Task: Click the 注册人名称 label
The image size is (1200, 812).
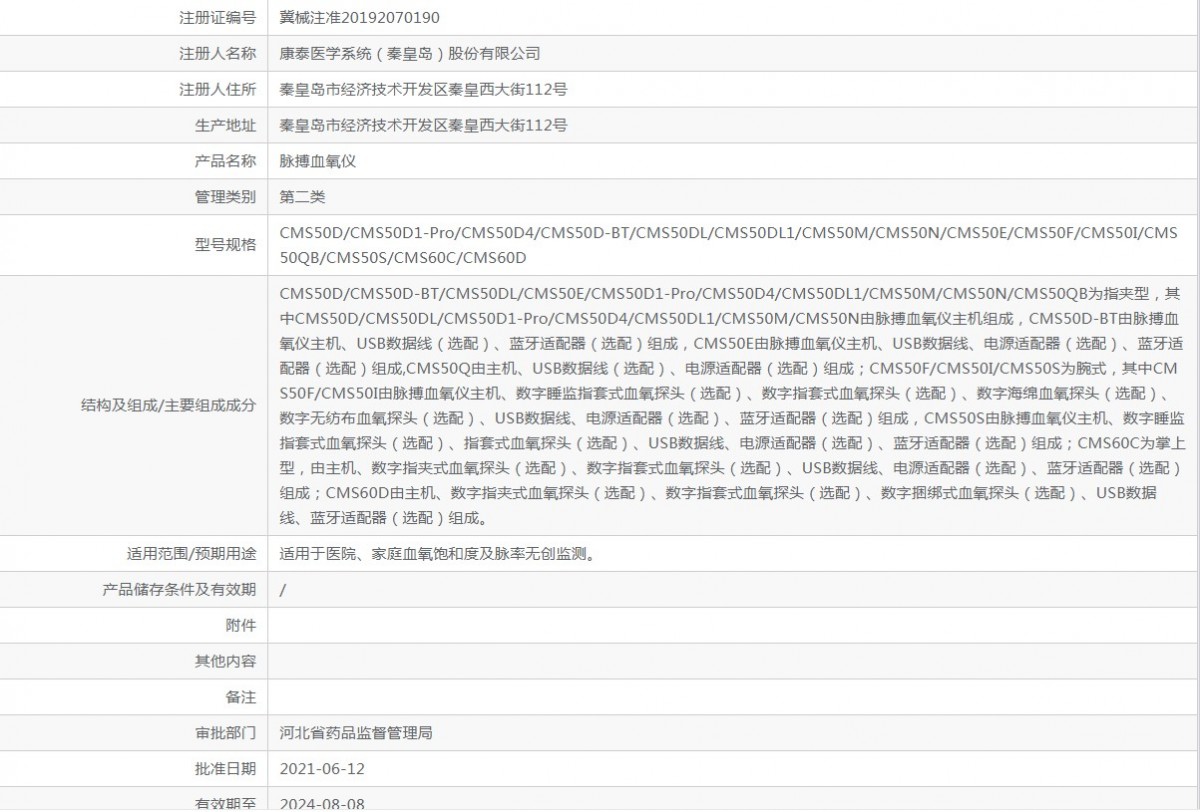Action: (x=217, y=53)
